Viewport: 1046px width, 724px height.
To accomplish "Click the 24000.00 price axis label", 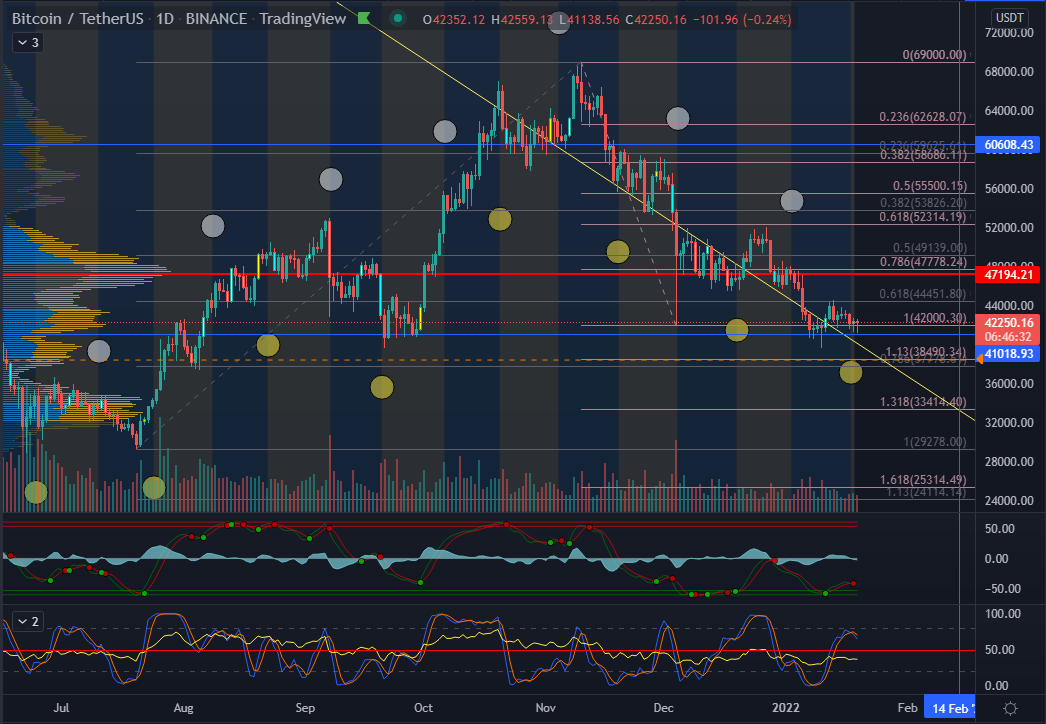I will point(1009,500).
